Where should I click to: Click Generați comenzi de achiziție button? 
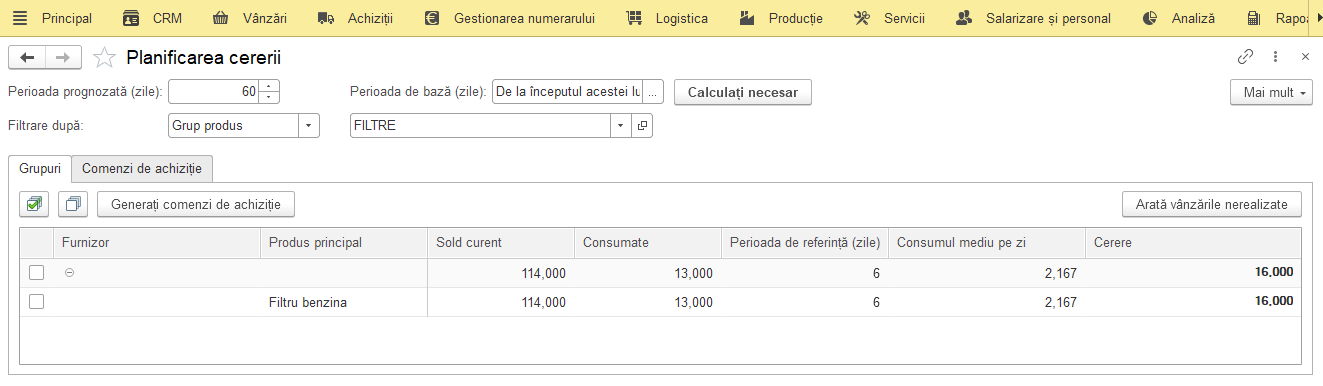tap(196, 204)
